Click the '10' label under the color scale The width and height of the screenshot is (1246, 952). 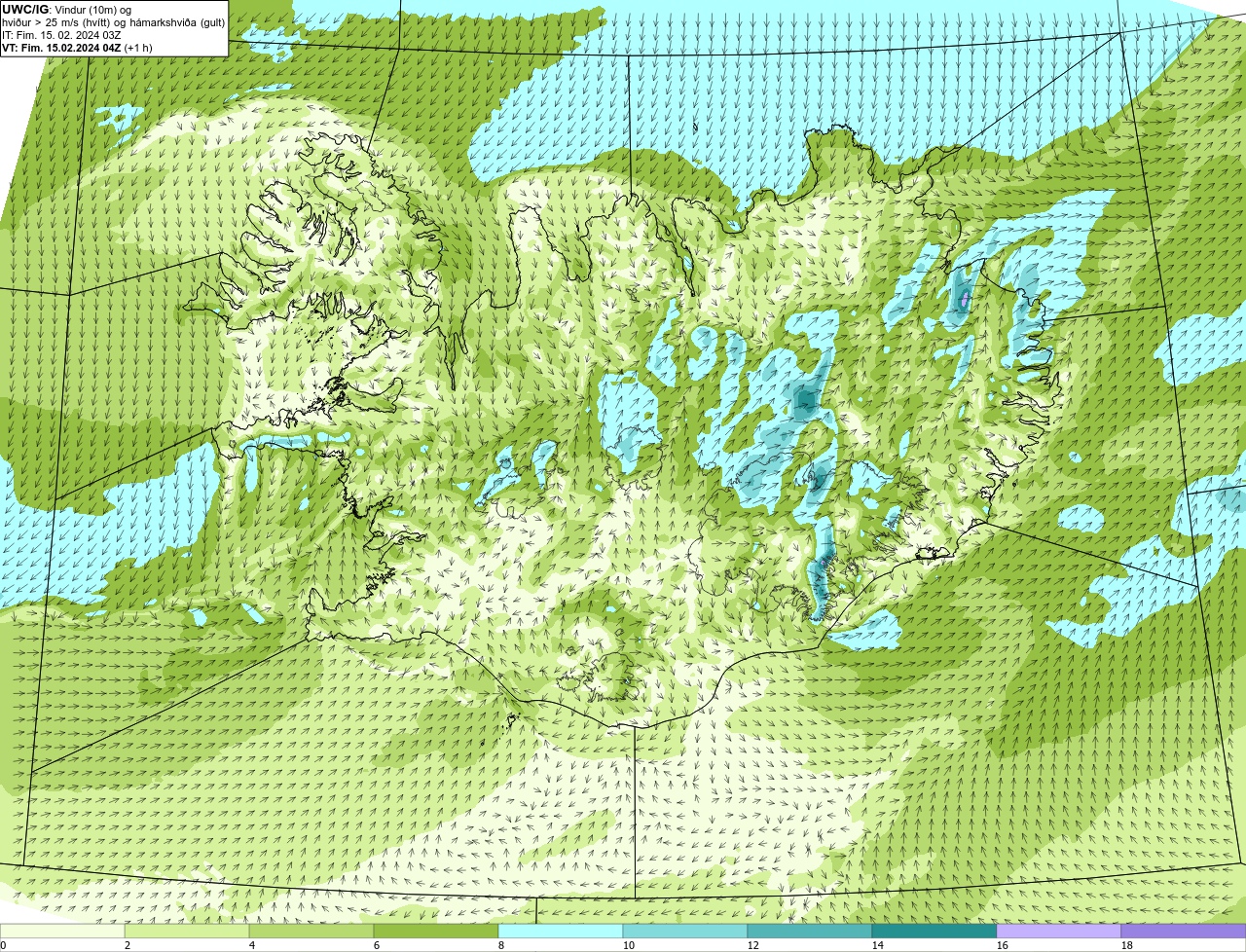629,945
